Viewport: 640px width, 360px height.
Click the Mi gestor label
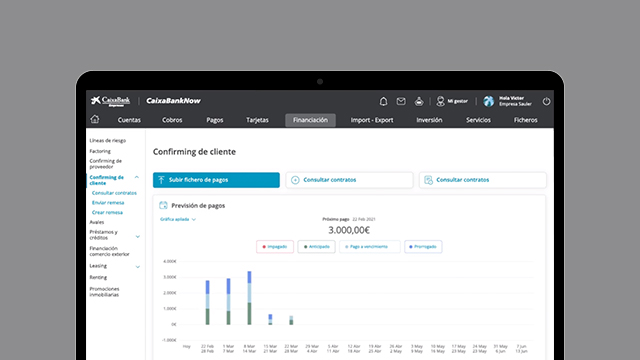(x=458, y=101)
